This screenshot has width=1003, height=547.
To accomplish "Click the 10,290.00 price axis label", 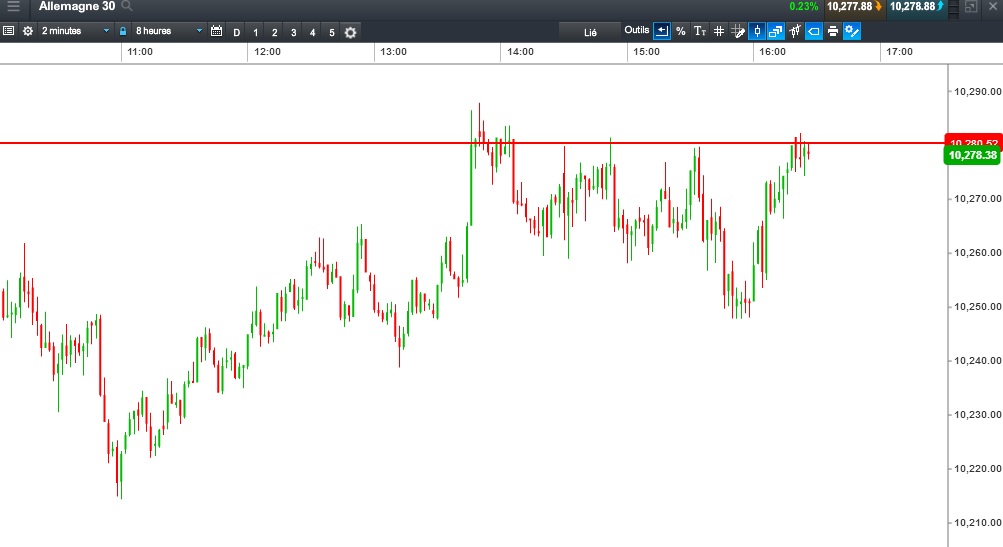I will [977, 91].
